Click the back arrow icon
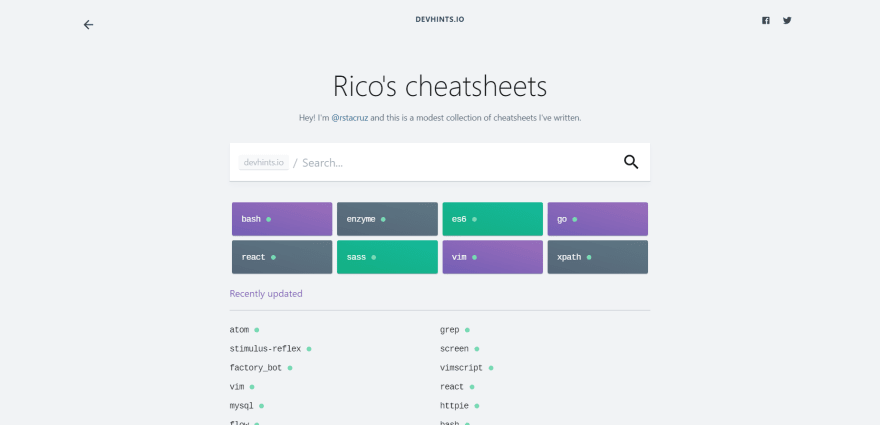Viewport: 880px width, 425px height. (88, 24)
